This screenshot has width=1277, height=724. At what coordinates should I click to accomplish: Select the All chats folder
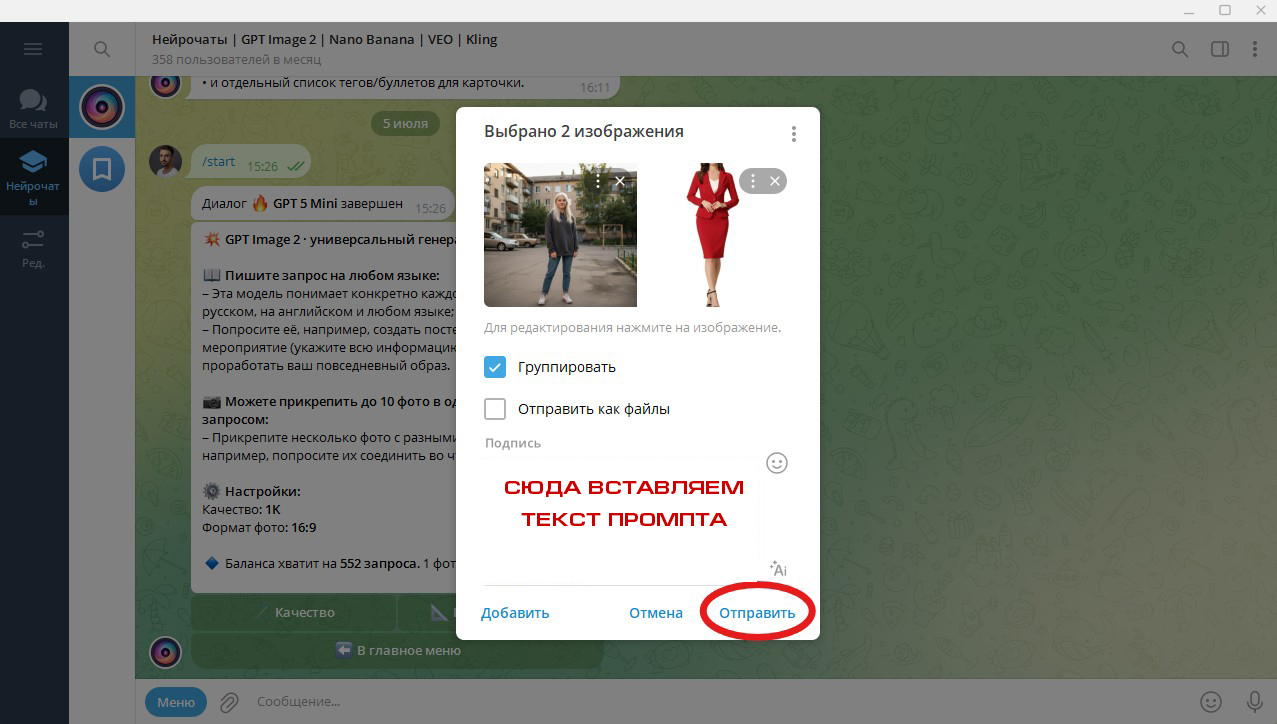point(33,109)
